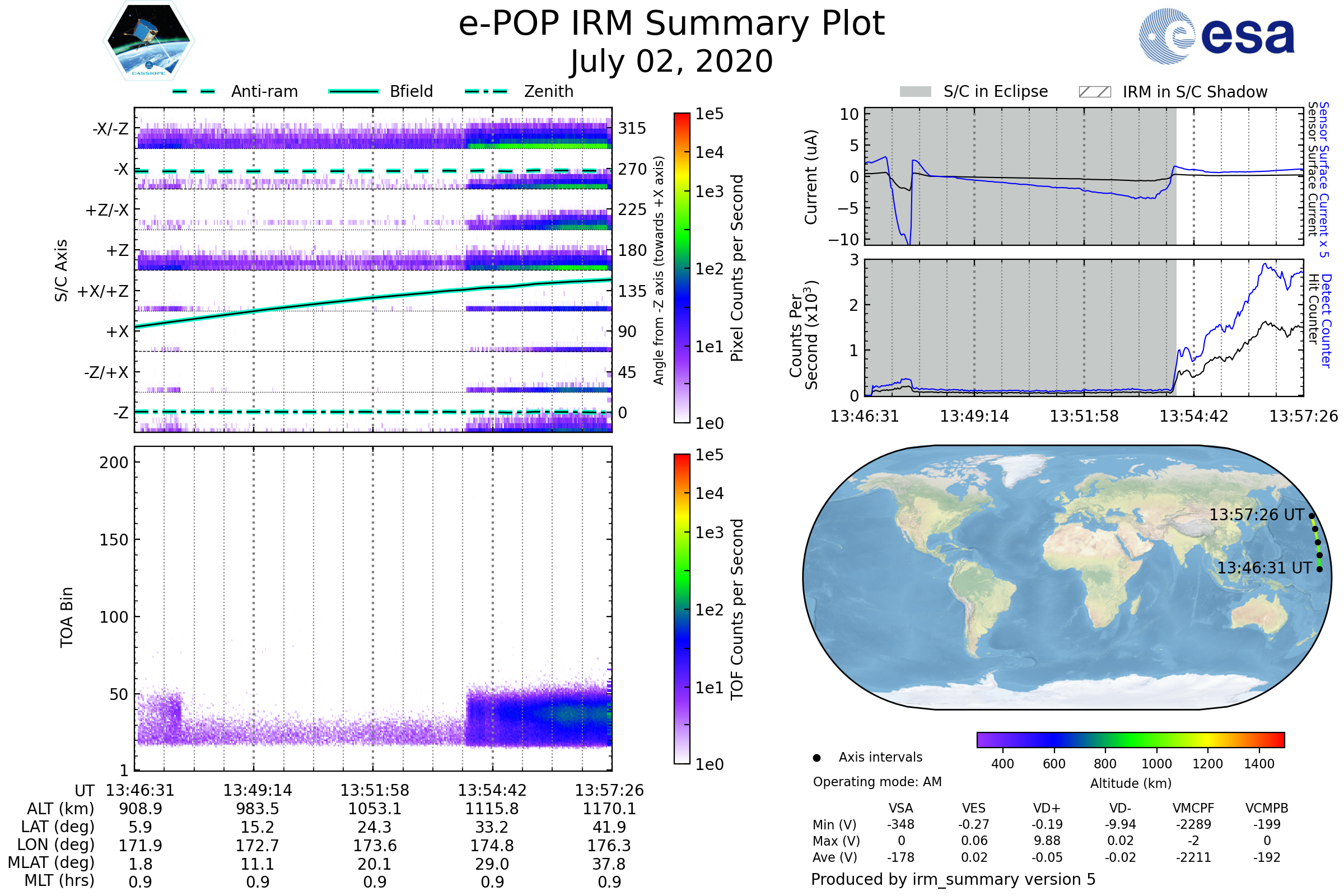Click the ESA logo
The width and height of the screenshot is (1344, 896).
1216,36
